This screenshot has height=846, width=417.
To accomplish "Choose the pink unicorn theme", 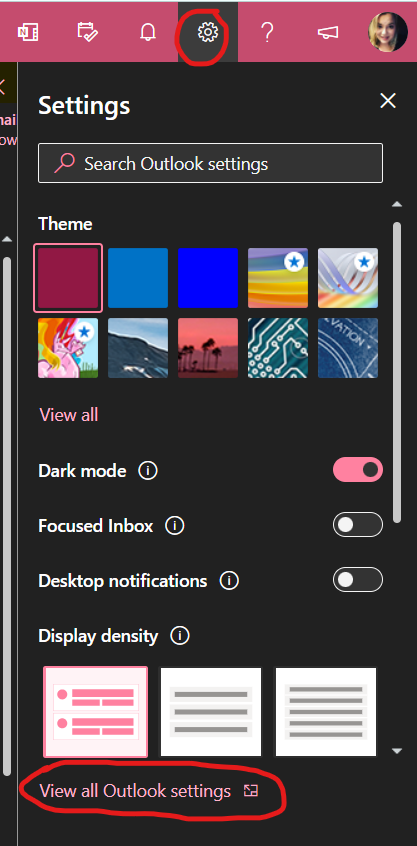I will pos(68,348).
